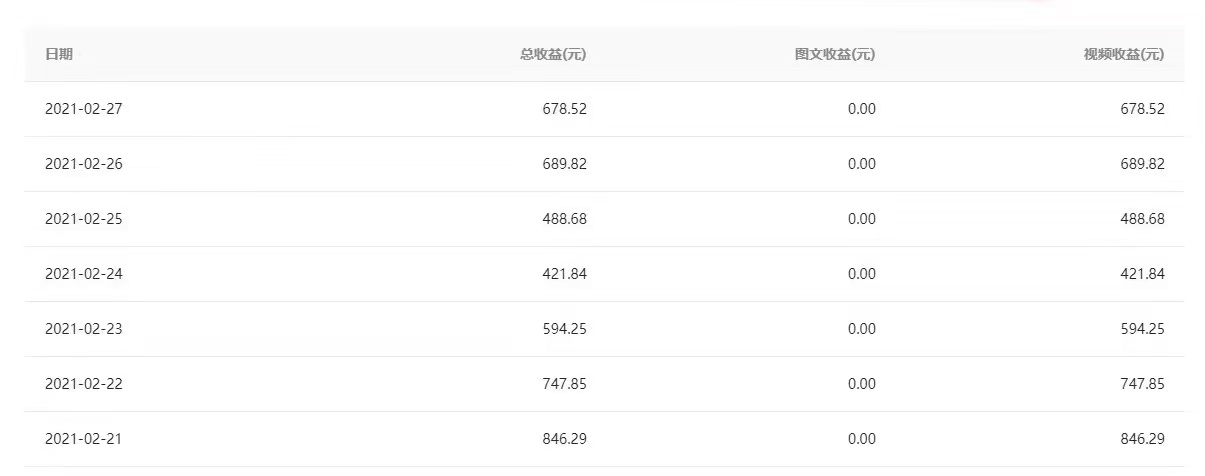The height and width of the screenshot is (476, 1205).
Task: Select the date 2021-02-27
Action: (x=84, y=109)
